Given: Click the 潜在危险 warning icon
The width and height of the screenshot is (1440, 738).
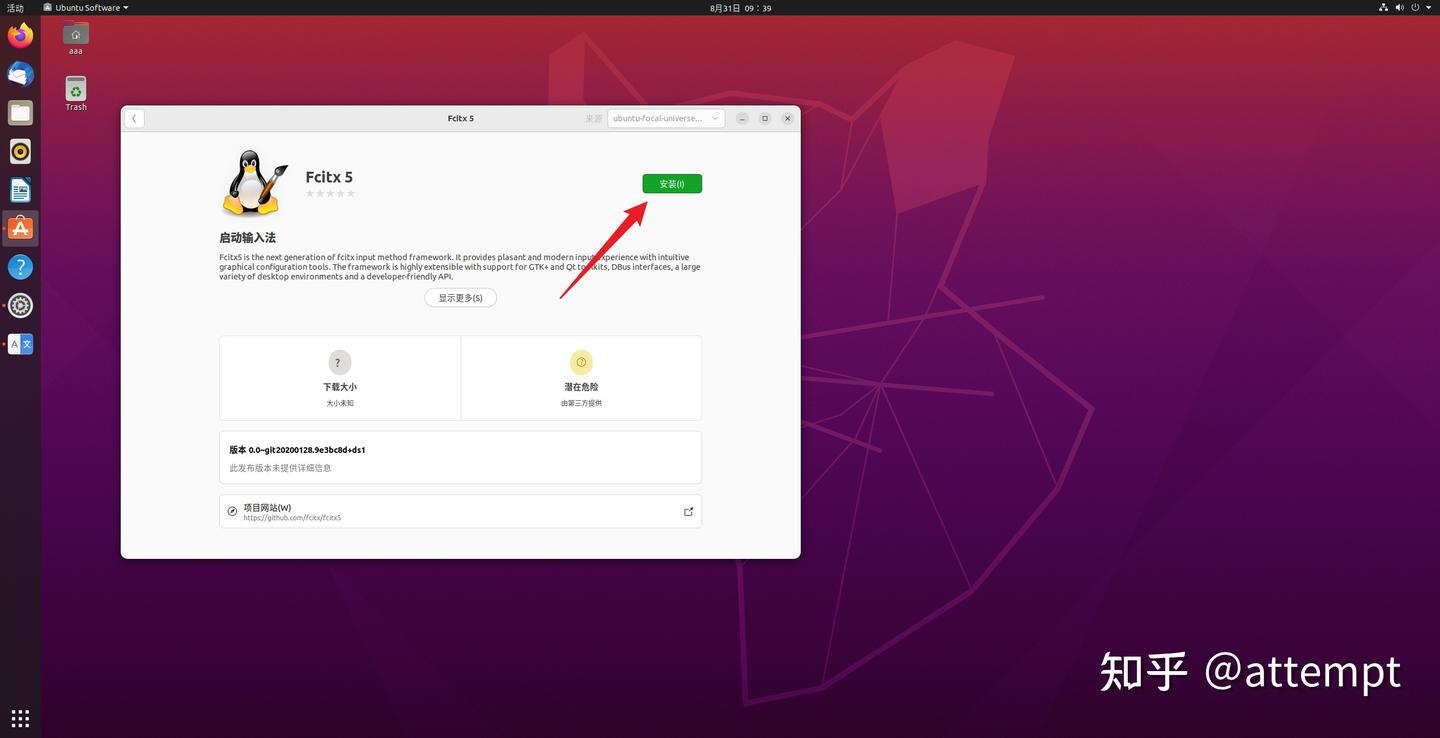Looking at the screenshot, I should click(x=581, y=362).
